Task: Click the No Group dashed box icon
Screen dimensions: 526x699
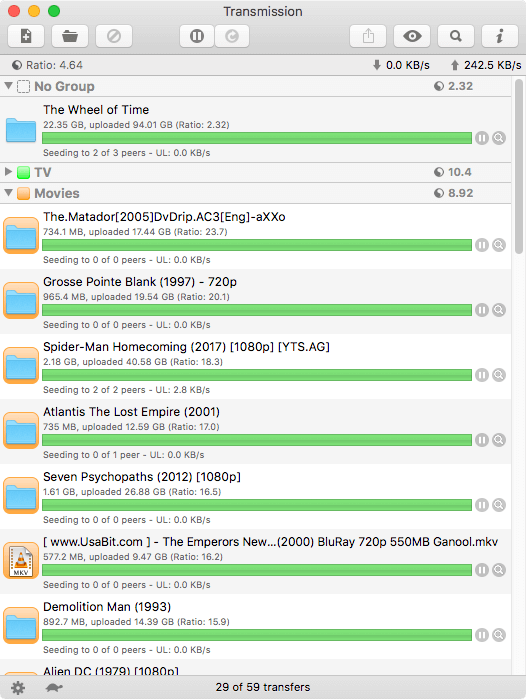Action: (23, 86)
